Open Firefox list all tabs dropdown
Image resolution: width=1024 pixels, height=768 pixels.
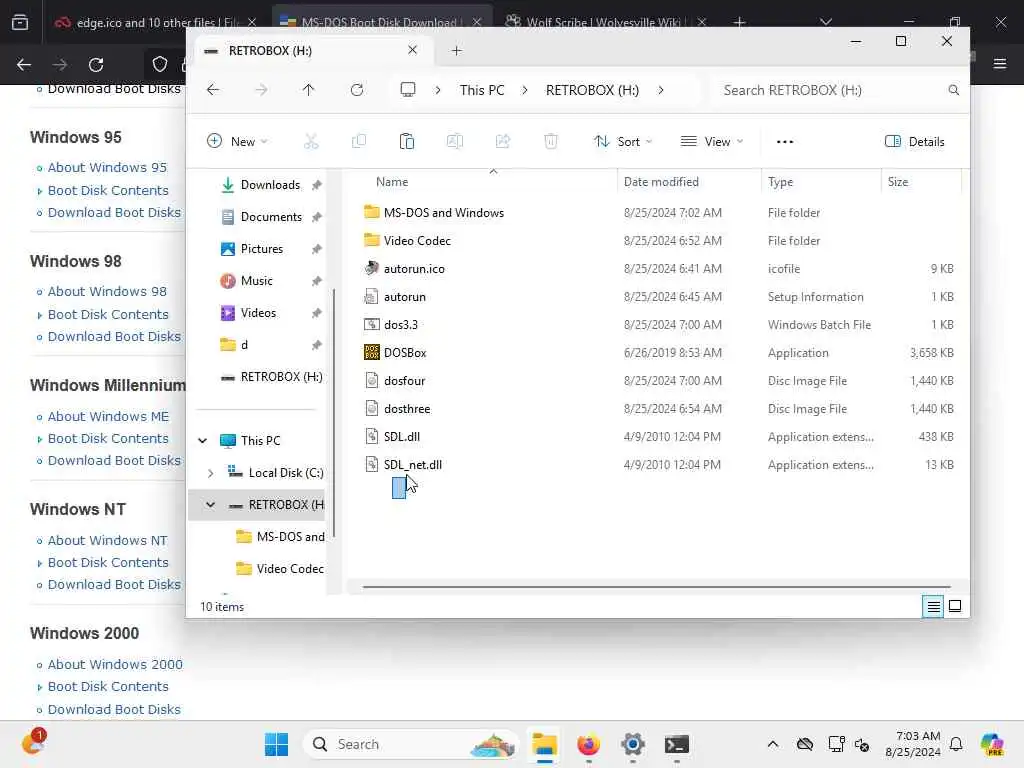(x=826, y=22)
